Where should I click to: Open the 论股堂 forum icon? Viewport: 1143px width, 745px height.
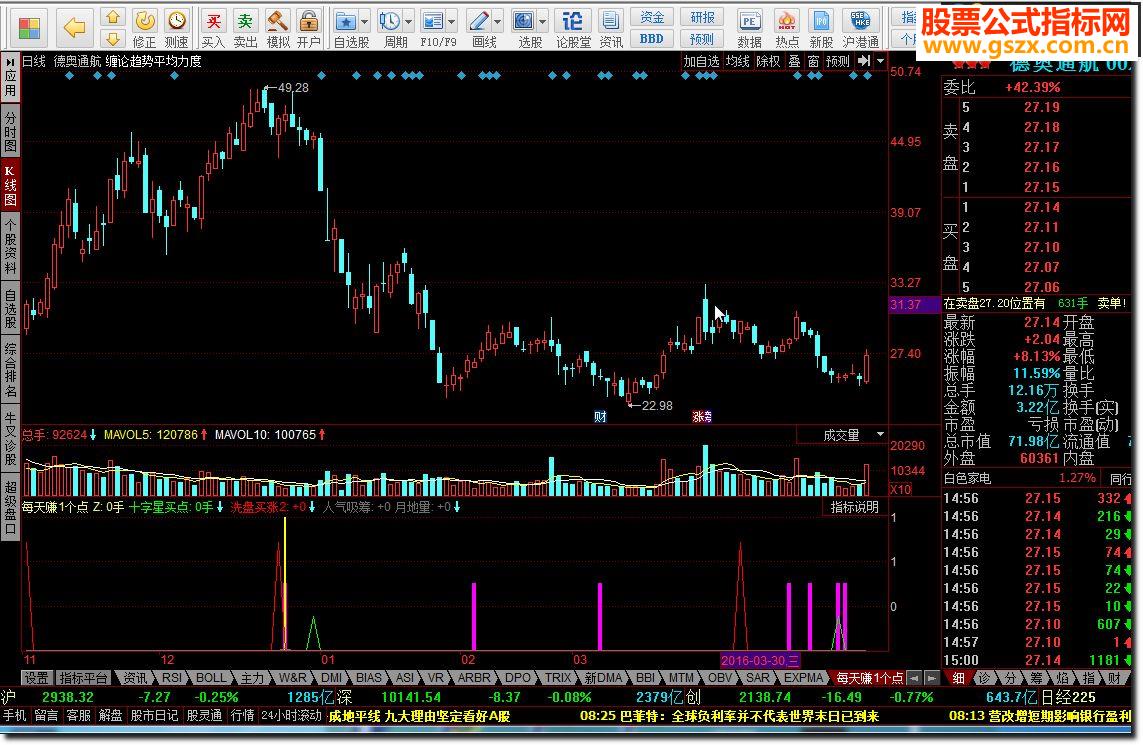[573, 28]
